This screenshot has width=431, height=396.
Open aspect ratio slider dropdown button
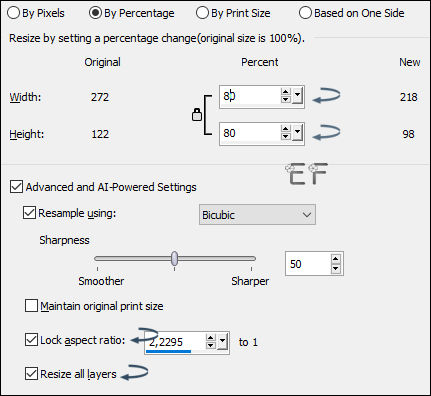pos(222,342)
